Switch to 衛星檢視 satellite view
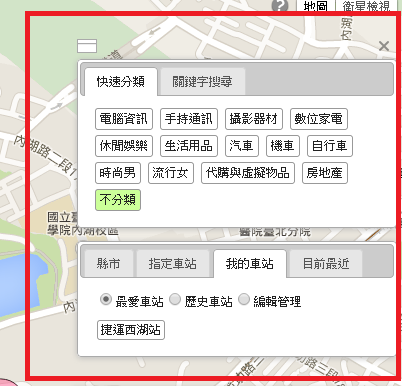This screenshot has height=386, width=402. pos(366,6)
